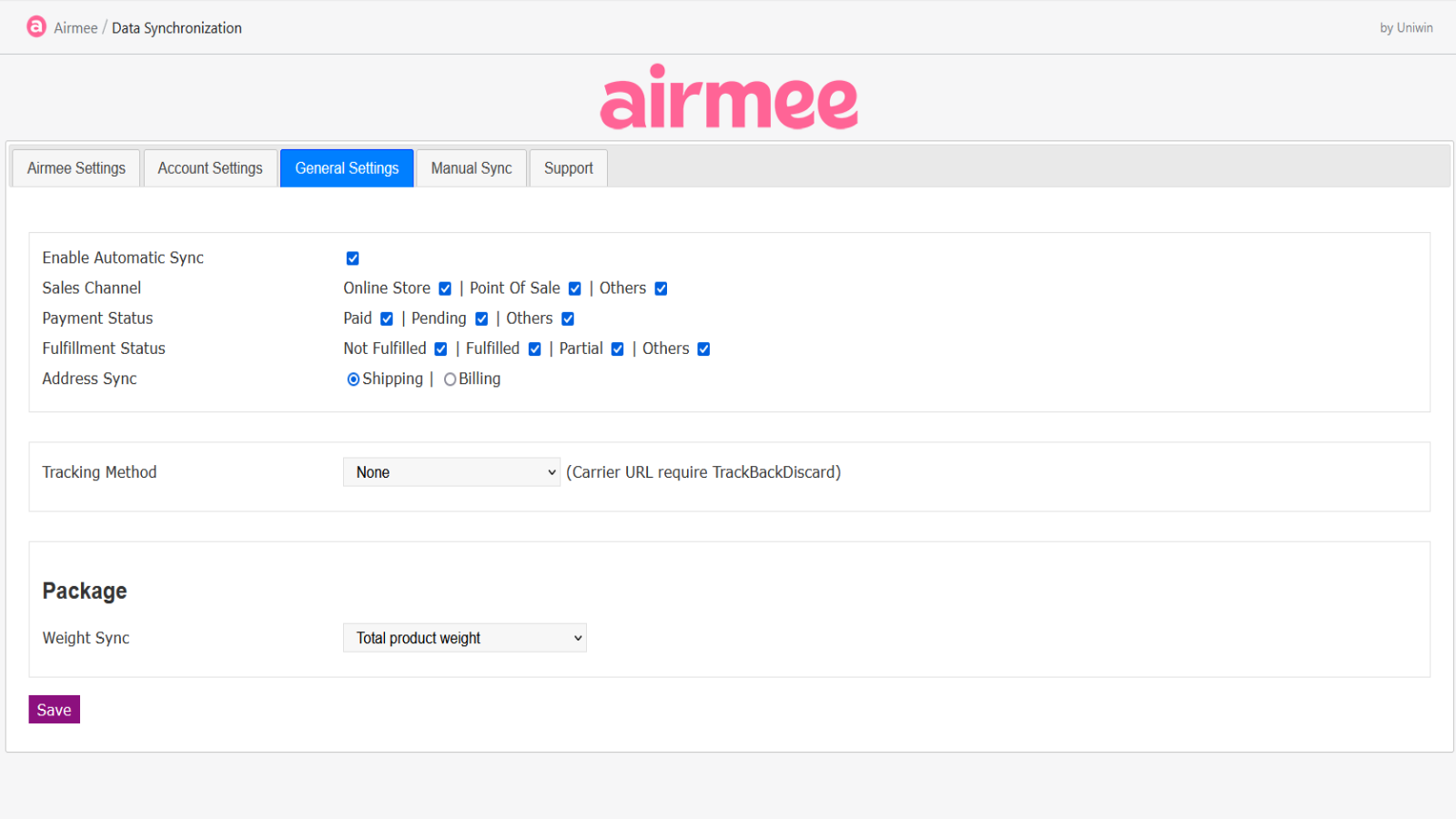The height and width of the screenshot is (819, 1456).
Task: Uncheck Online Store sales channel
Action: [445, 288]
